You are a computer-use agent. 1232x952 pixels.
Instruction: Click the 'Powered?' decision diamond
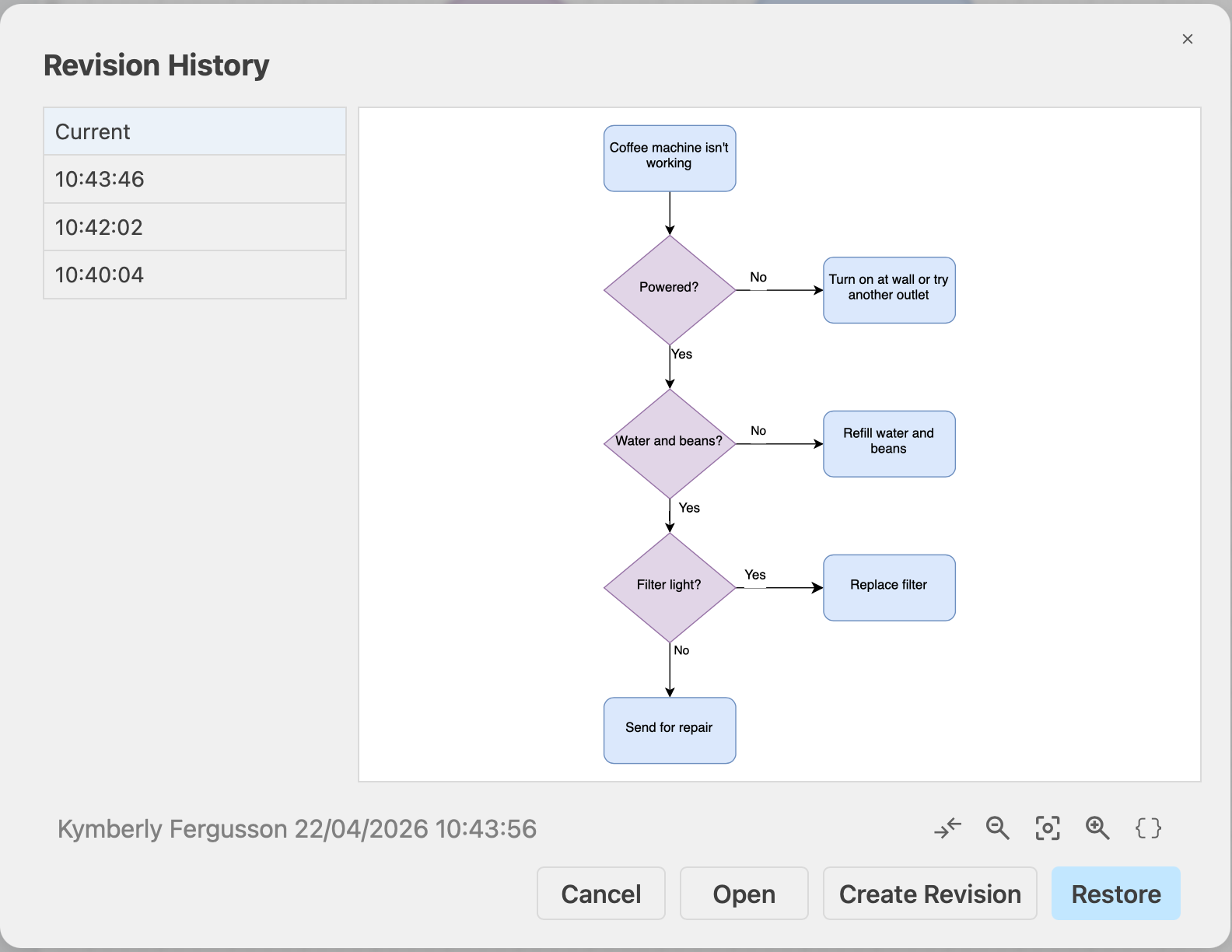click(x=670, y=290)
